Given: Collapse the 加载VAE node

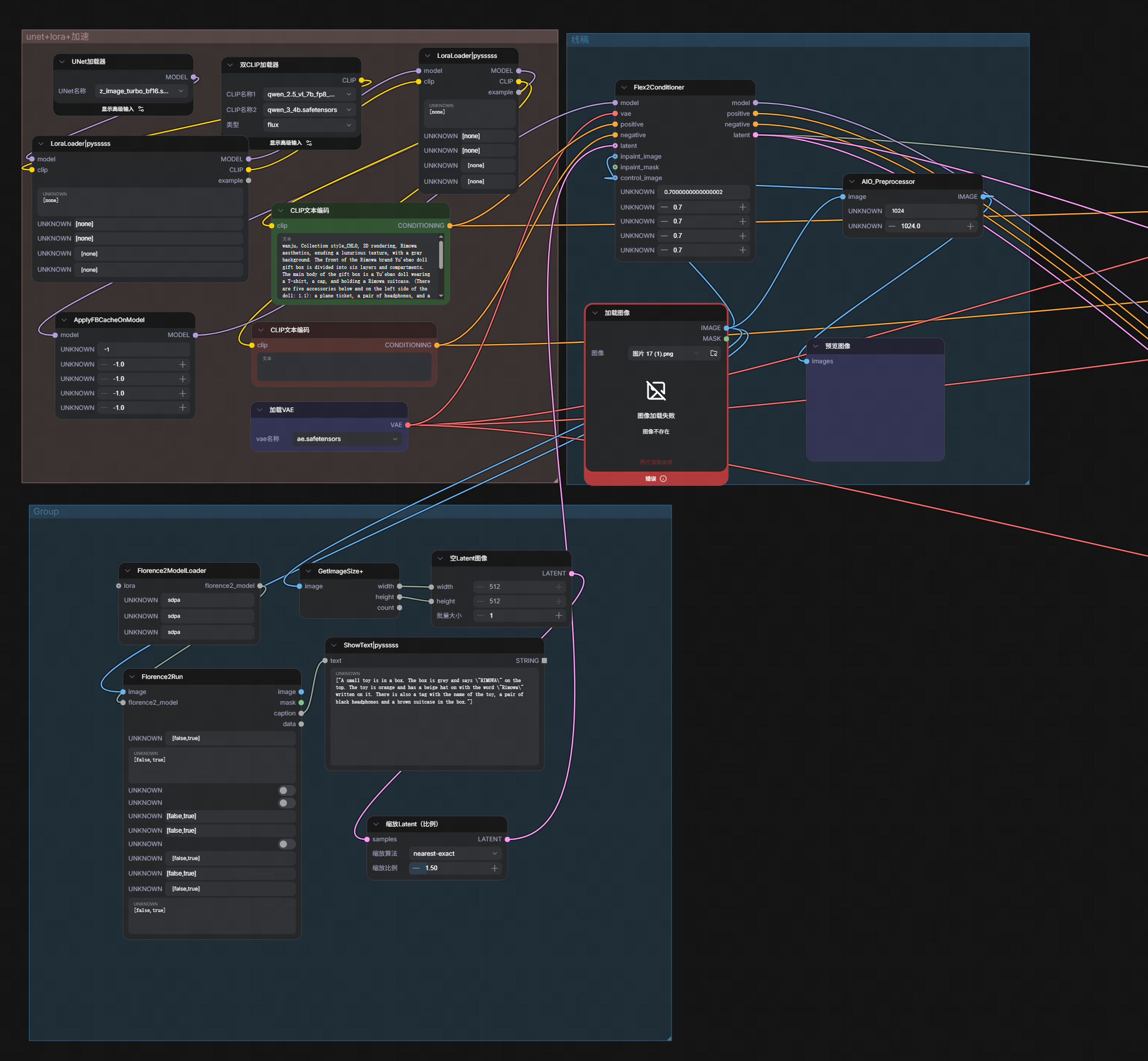Looking at the screenshot, I should click(259, 410).
